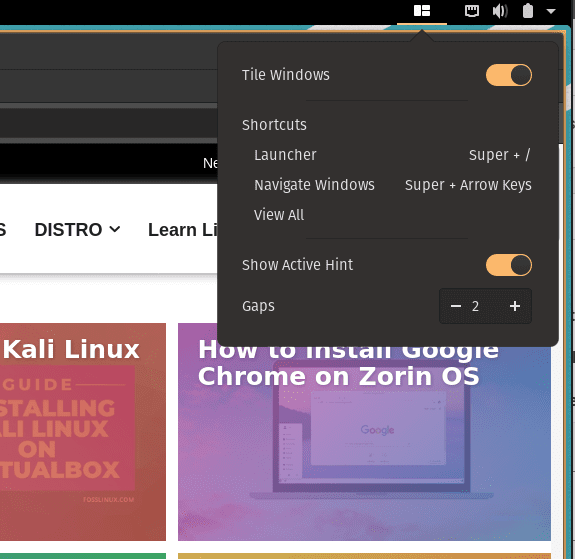Toggle the Tile Windows switch

[509, 75]
